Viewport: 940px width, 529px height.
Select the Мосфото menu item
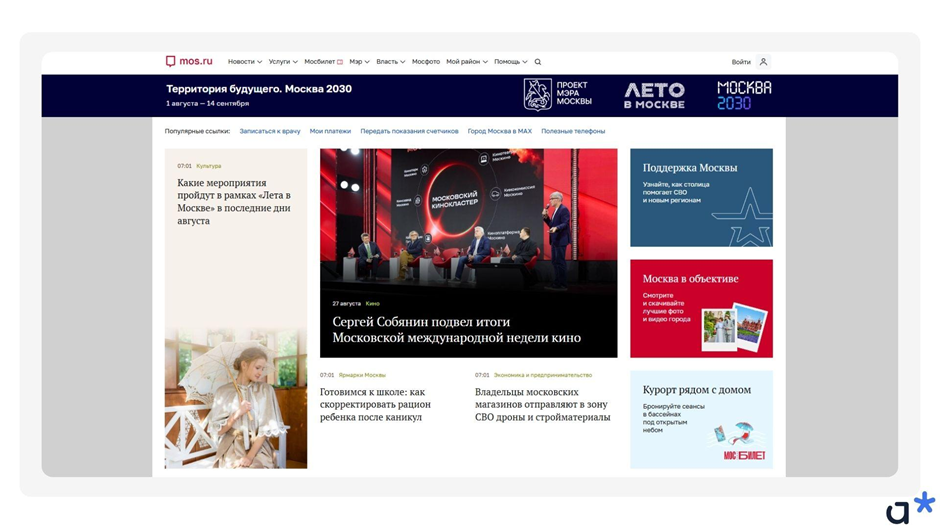426,62
